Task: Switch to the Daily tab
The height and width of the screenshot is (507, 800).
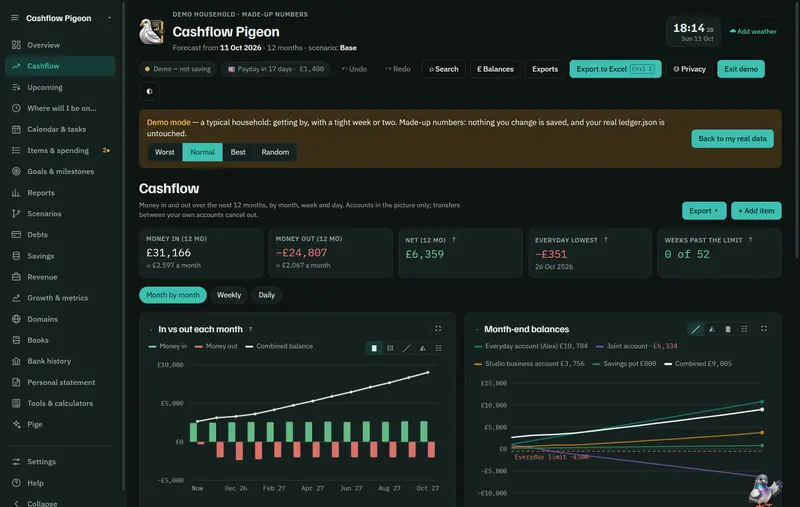Action: pyautogui.click(x=266, y=295)
